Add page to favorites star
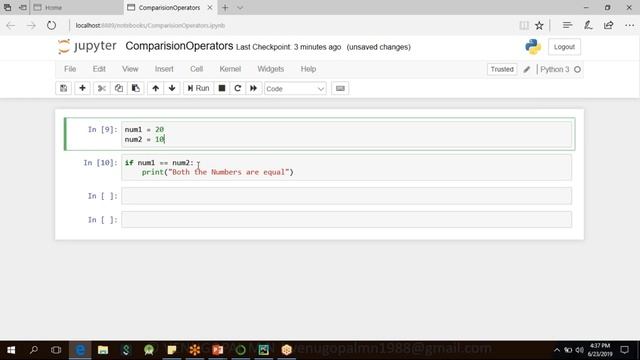The width and height of the screenshot is (640, 360). pos(539,25)
